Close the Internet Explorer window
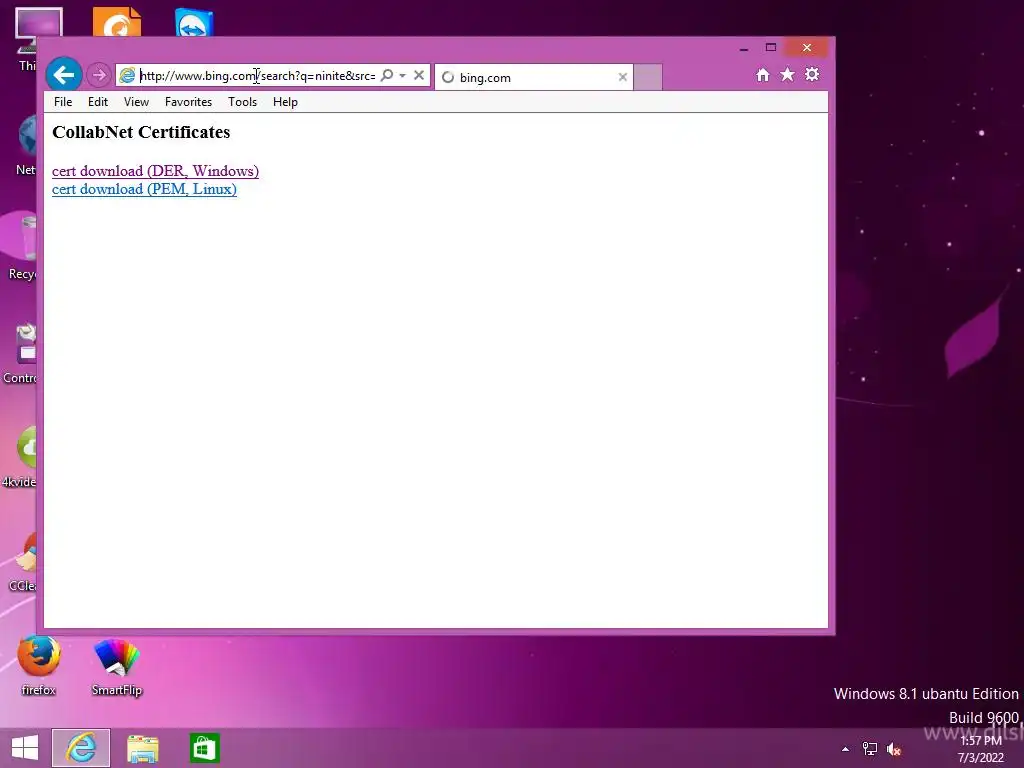This screenshot has width=1024, height=768. click(807, 48)
